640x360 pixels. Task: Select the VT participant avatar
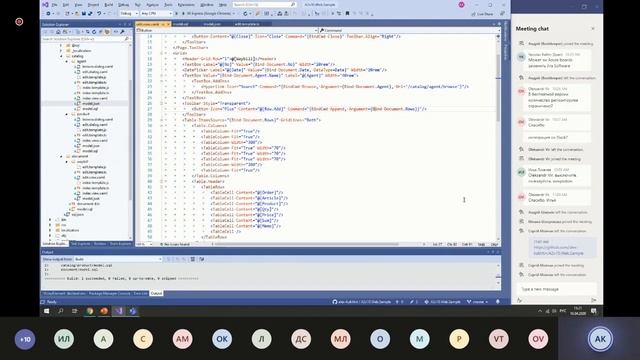(x=499, y=339)
